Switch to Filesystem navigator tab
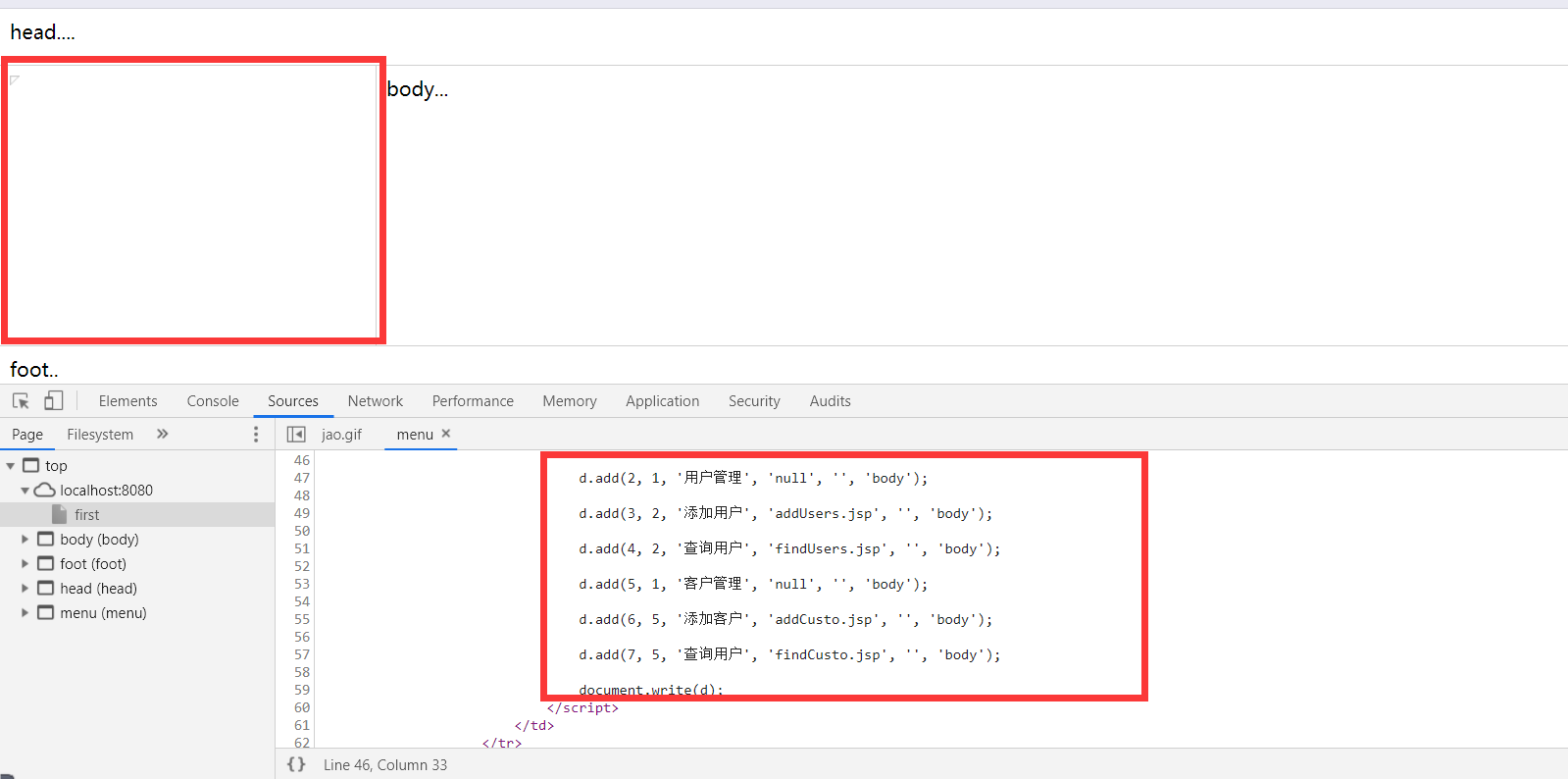1568x779 pixels. coord(100,434)
